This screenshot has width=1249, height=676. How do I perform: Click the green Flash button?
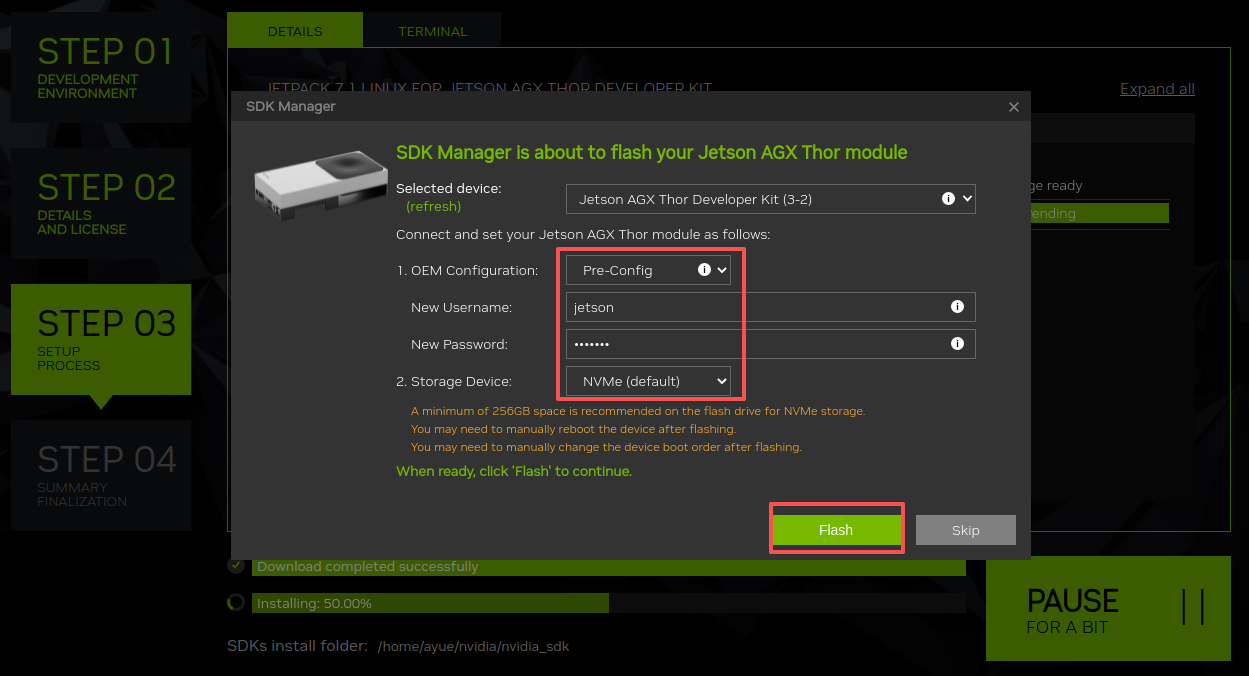(x=836, y=530)
